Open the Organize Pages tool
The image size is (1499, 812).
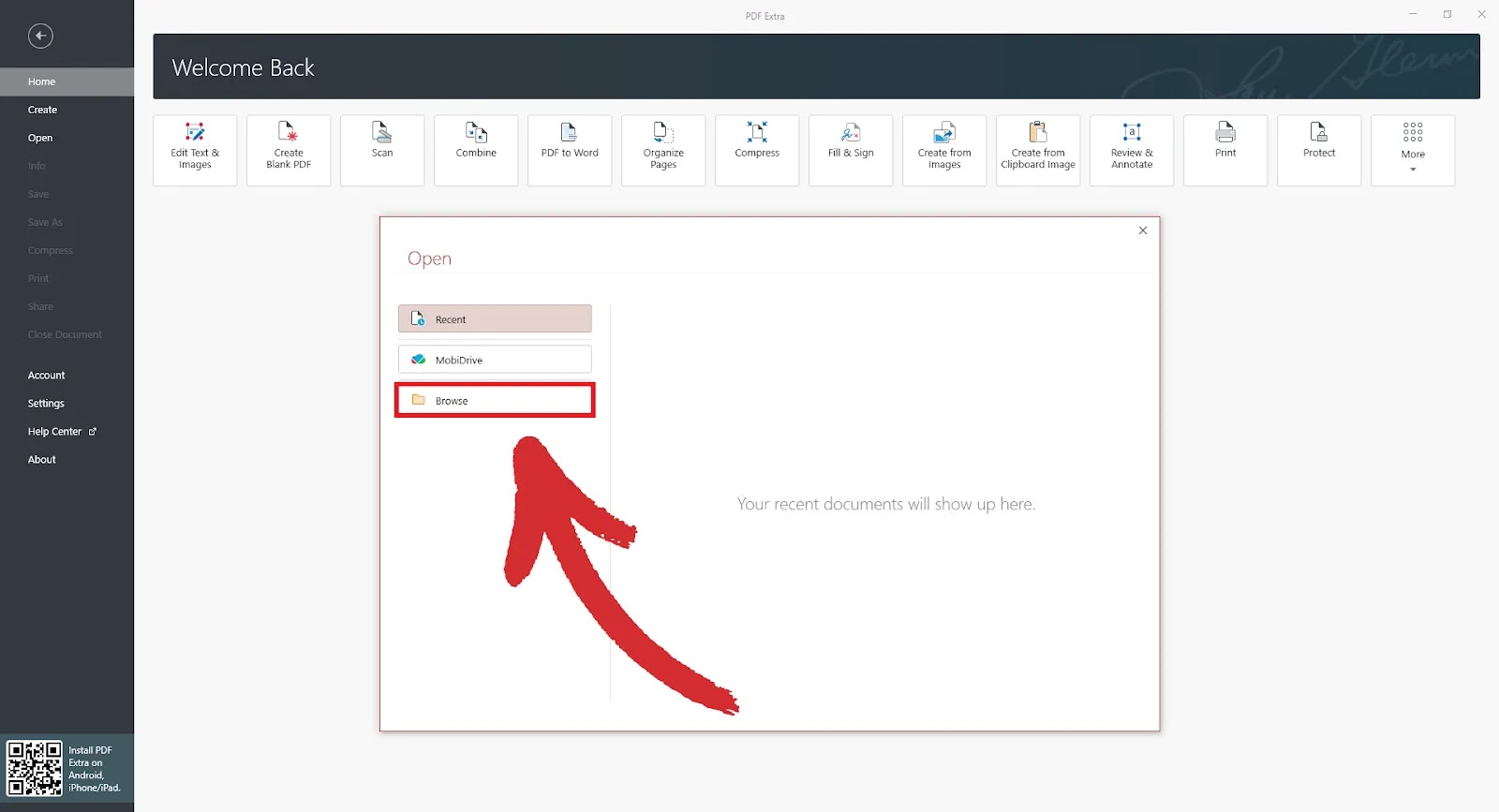coord(663,150)
